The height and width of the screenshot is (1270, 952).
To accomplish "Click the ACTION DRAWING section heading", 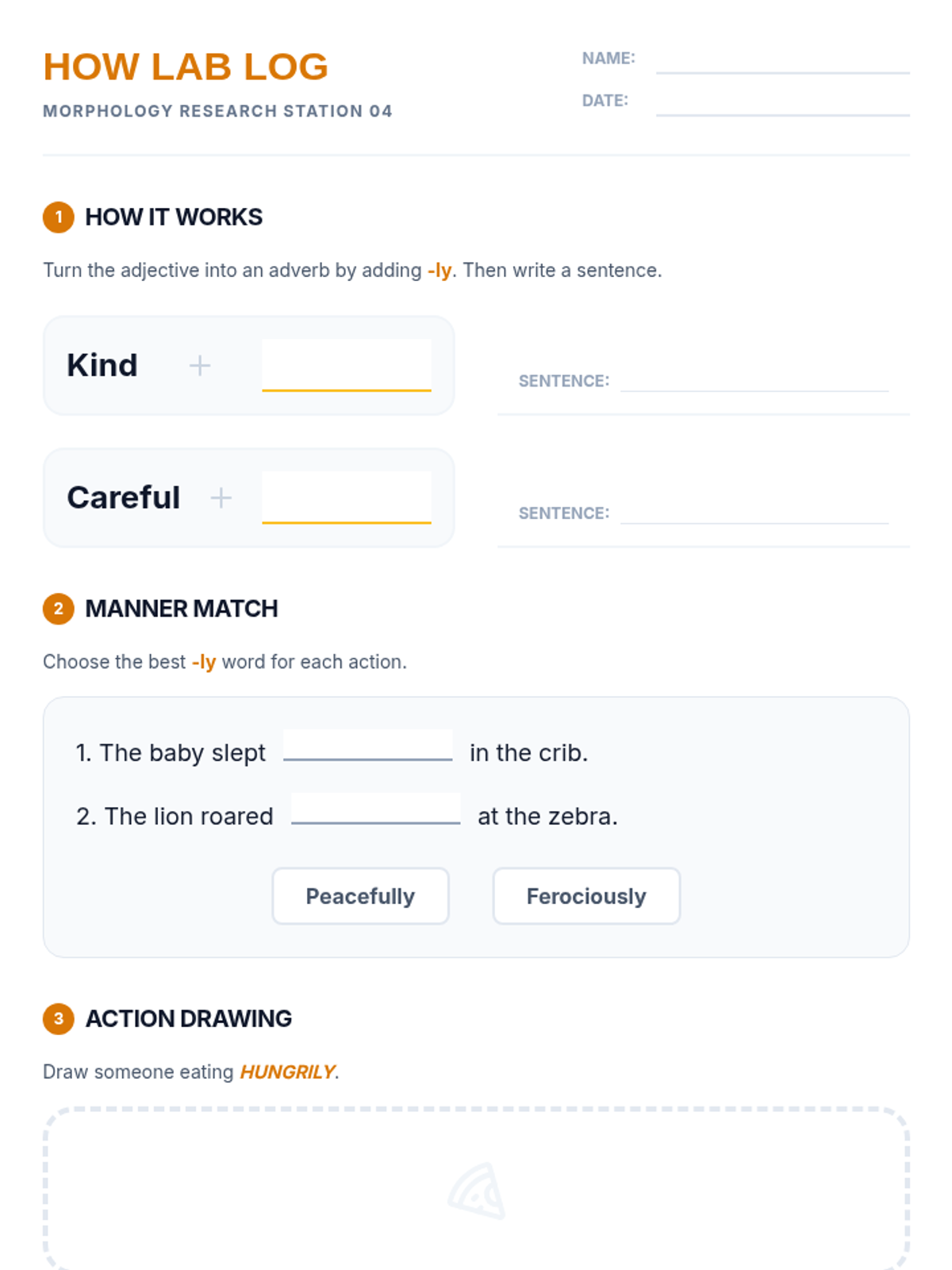I will [x=189, y=1019].
